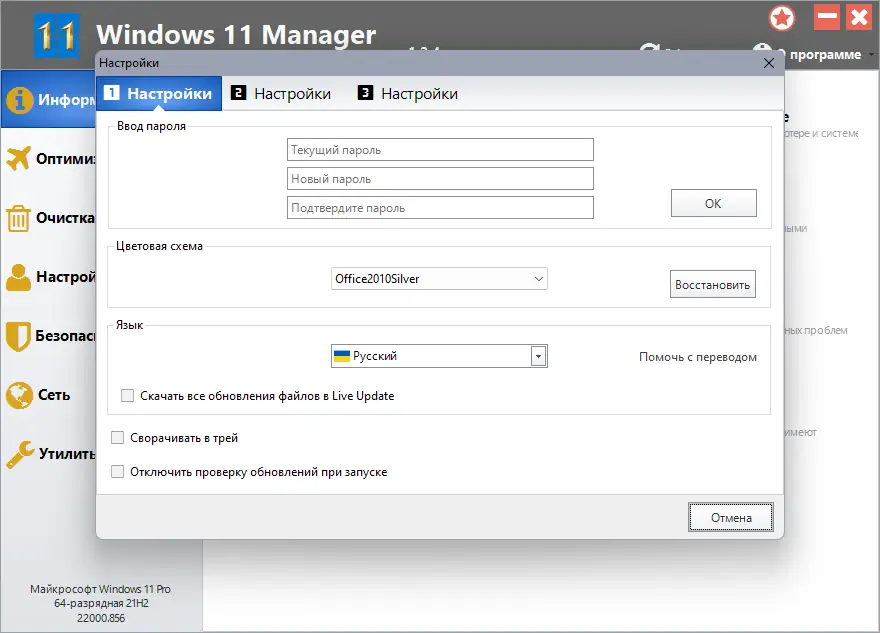The height and width of the screenshot is (633, 880).
Task: Click the red star favorites icon
Action: (x=782, y=19)
